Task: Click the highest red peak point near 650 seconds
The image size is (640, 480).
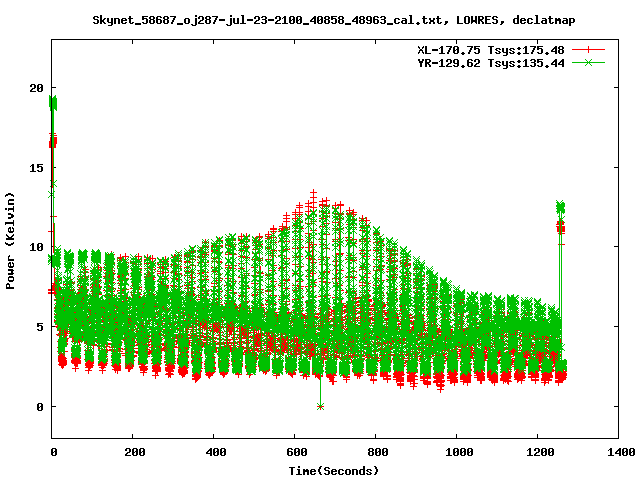Action: tap(313, 193)
